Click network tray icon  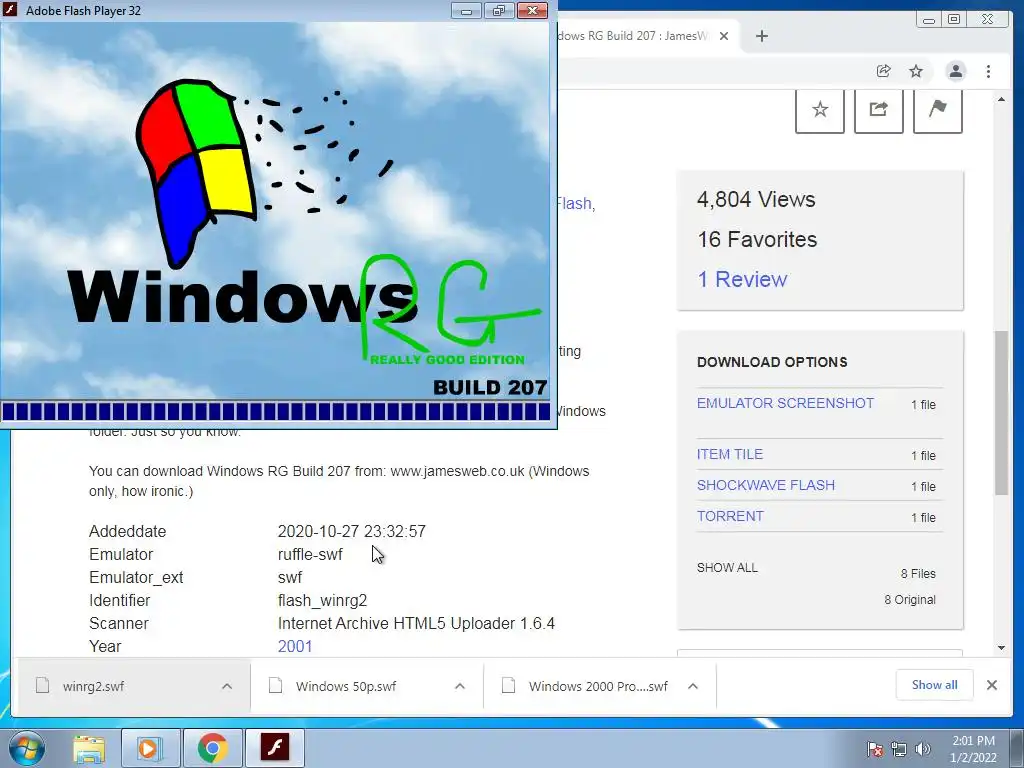(x=899, y=749)
